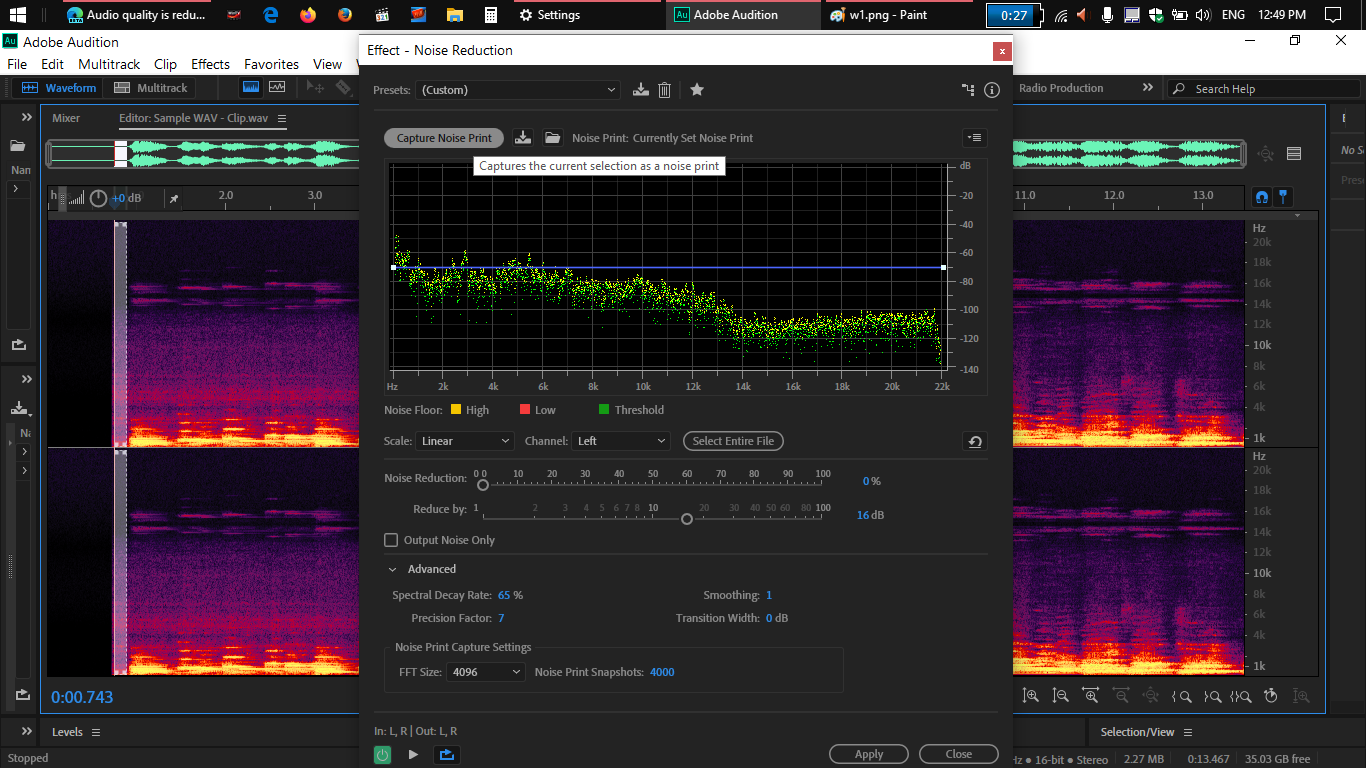This screenshot has width=1366, height=768.
Task: Save settings as a preset icon
Action: (641, 90)
